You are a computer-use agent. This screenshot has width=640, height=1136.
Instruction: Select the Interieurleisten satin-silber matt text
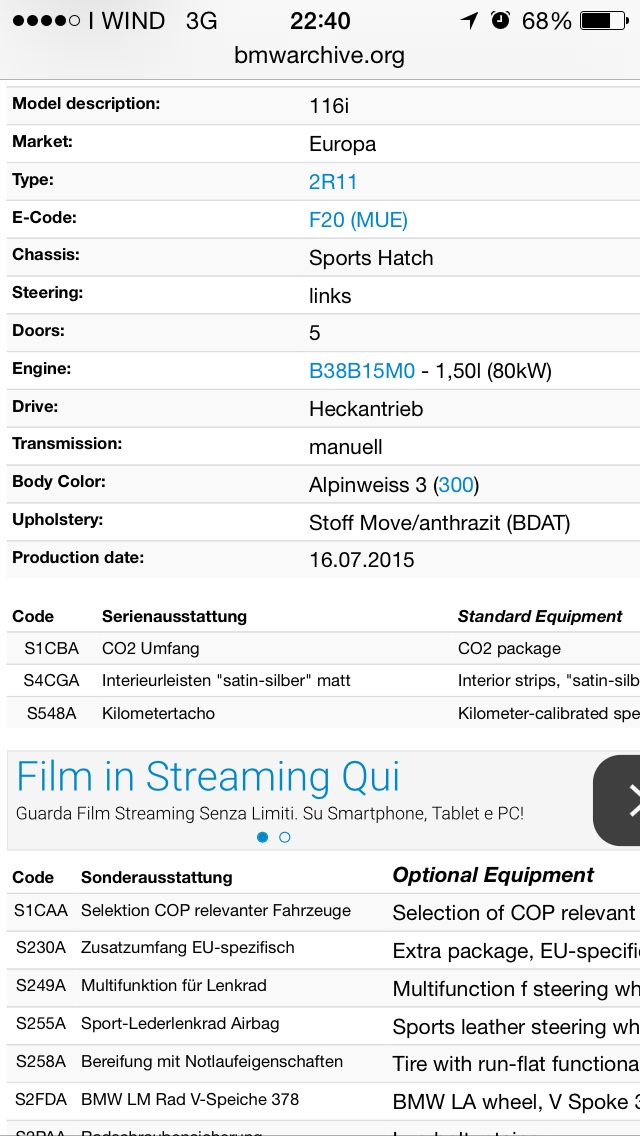click(226, 681)
